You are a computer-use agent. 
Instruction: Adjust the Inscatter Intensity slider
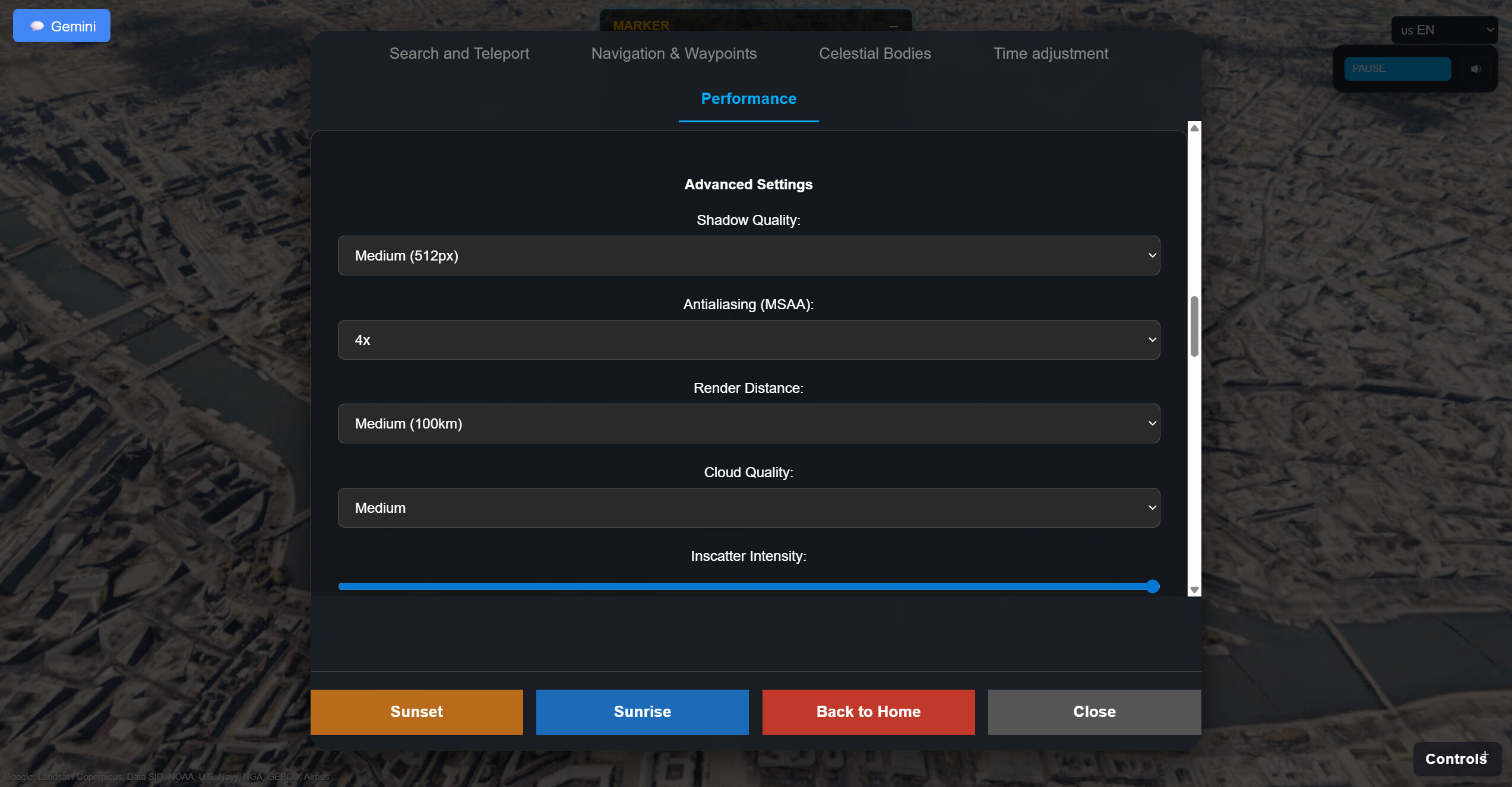pyautogui.click(x=1151, y=586)
